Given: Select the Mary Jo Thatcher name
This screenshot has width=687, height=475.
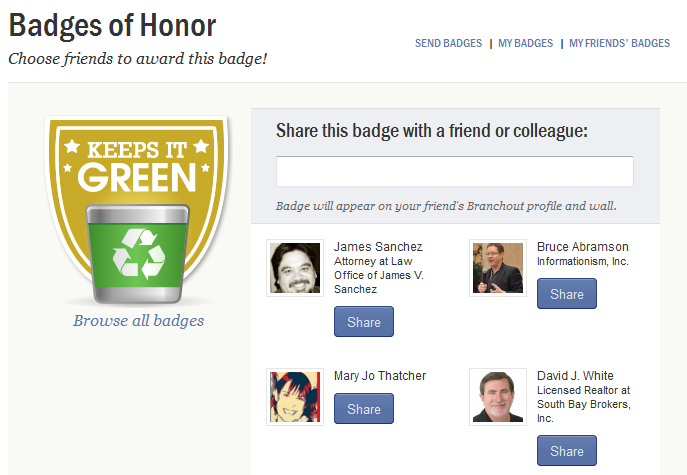Looking at the screenshot, I should (x=380, y=376).
